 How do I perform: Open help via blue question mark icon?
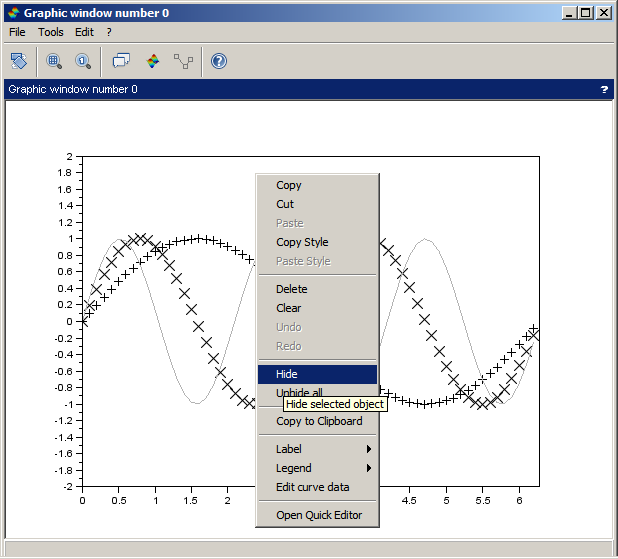point(219,61)
